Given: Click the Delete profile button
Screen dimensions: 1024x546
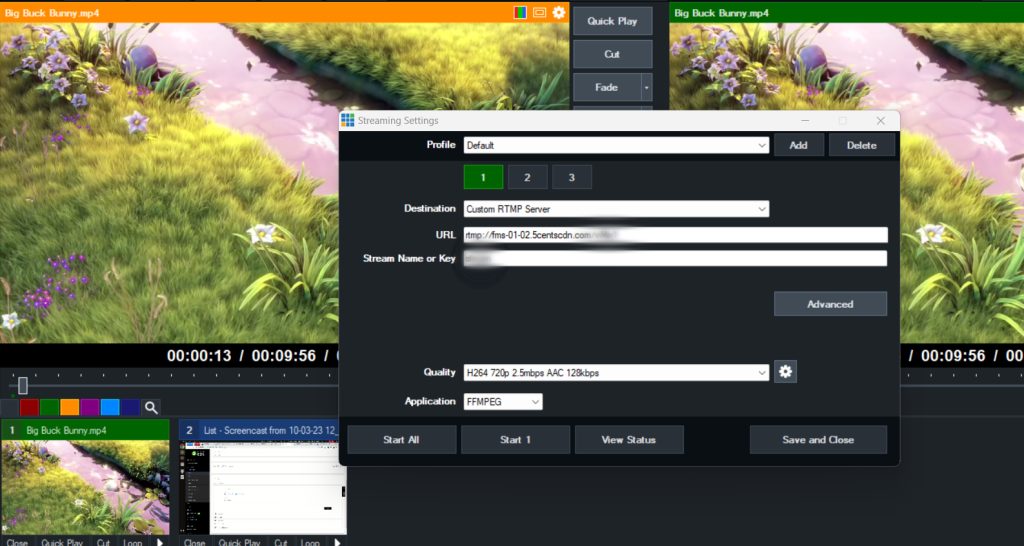Looking at the screenshot, I should (x=861, y=145).
